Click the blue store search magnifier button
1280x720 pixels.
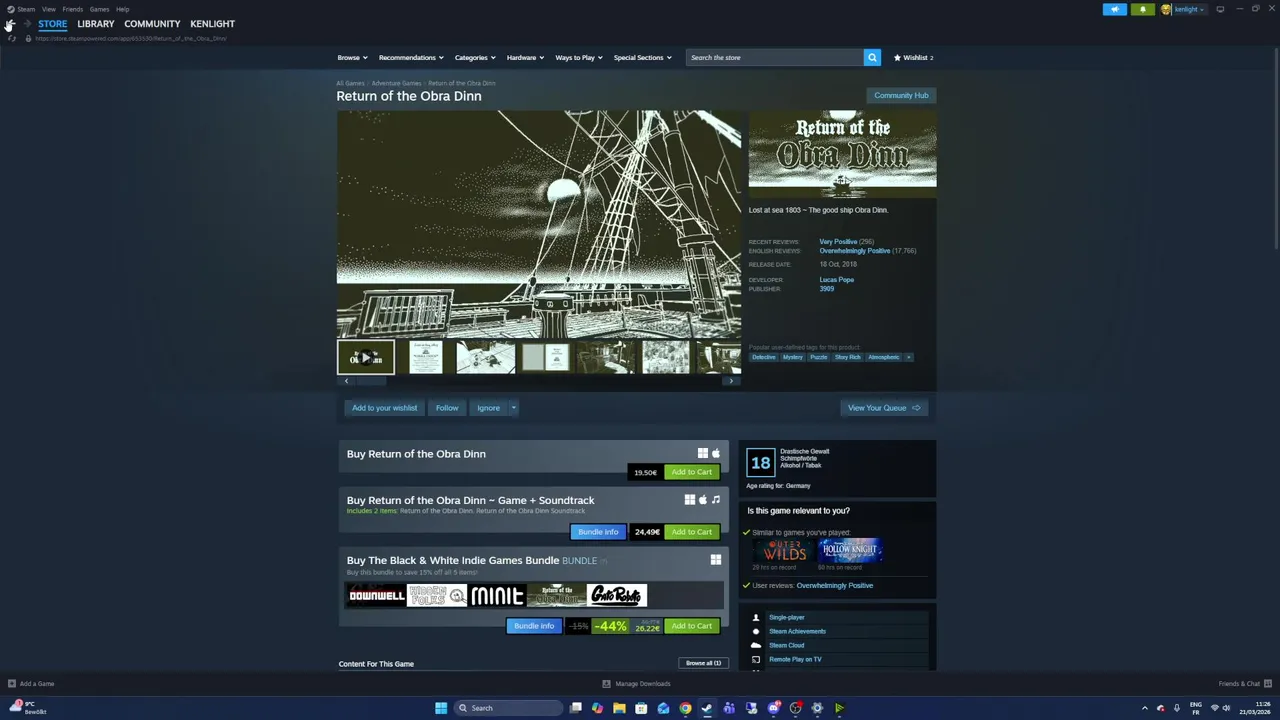pos(872,57)
